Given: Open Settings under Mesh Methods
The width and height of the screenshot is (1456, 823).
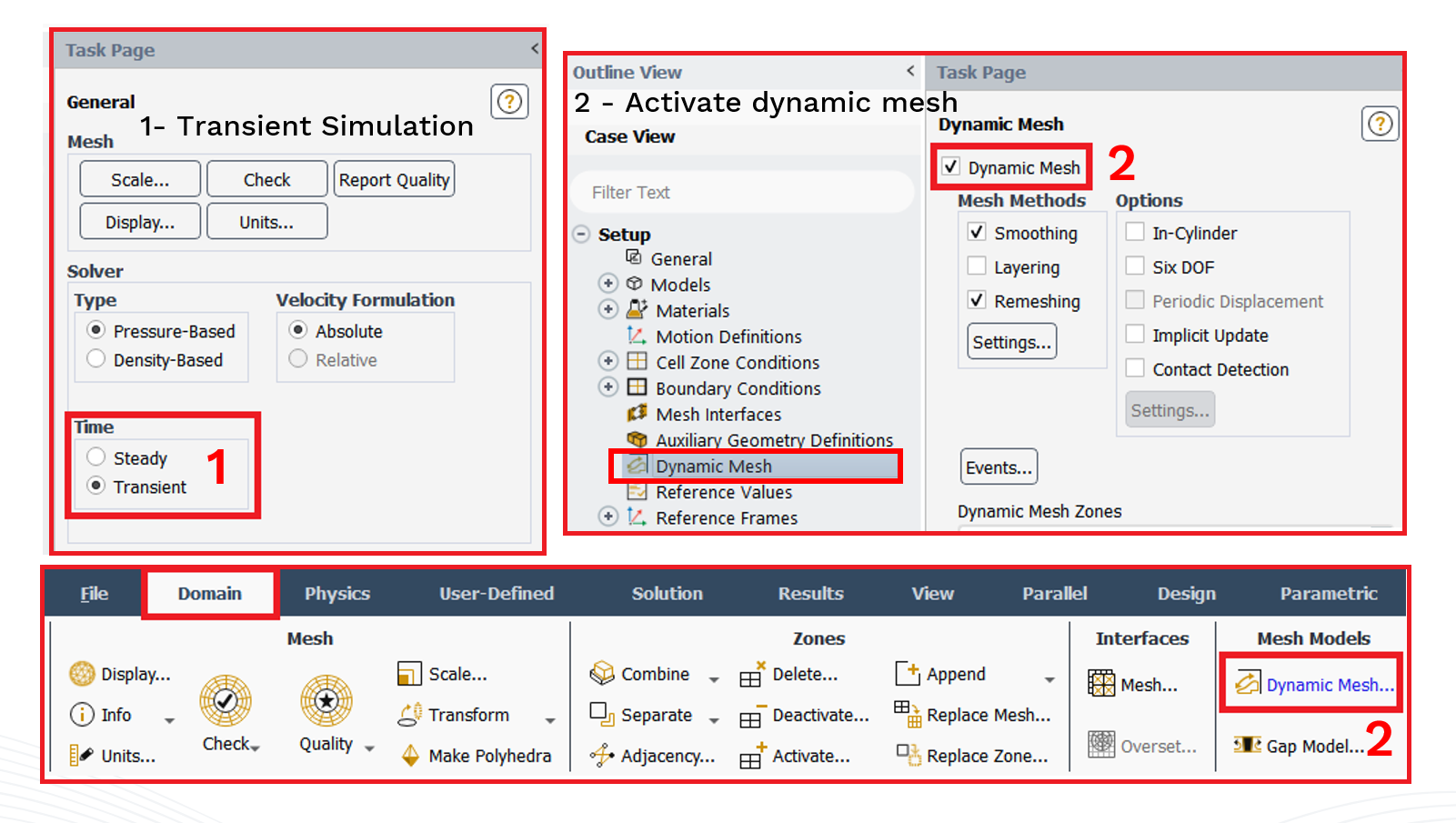Looking at the screenshot, I should coord(1010,341).
